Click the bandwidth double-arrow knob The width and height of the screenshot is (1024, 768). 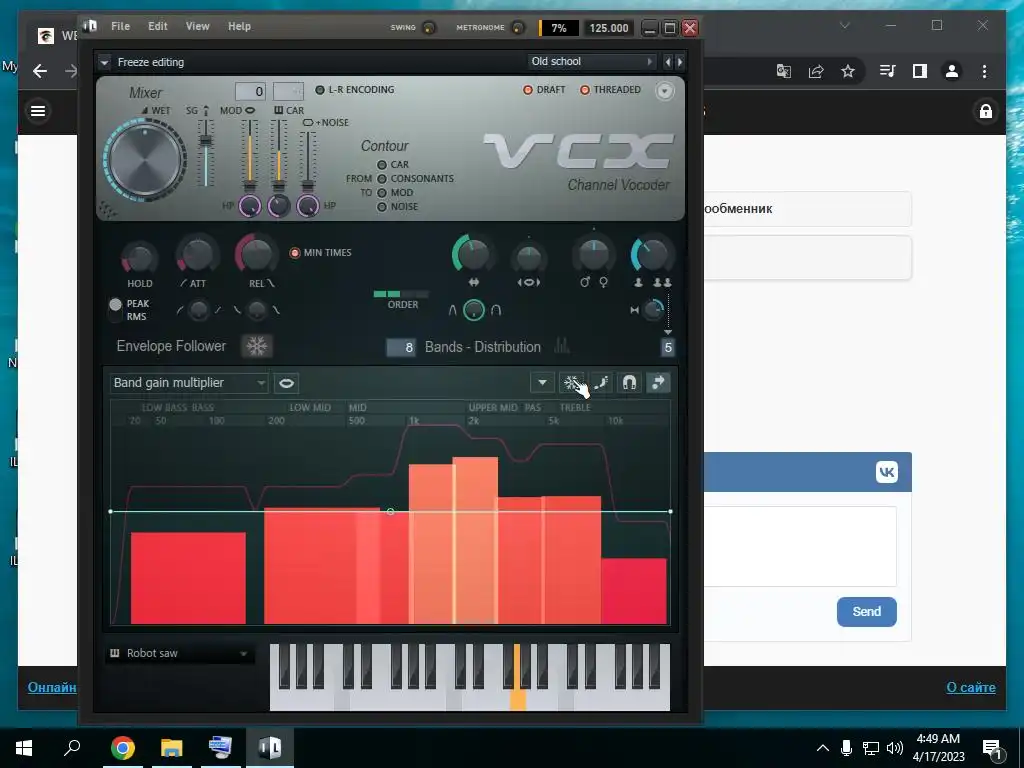[473, 255]
